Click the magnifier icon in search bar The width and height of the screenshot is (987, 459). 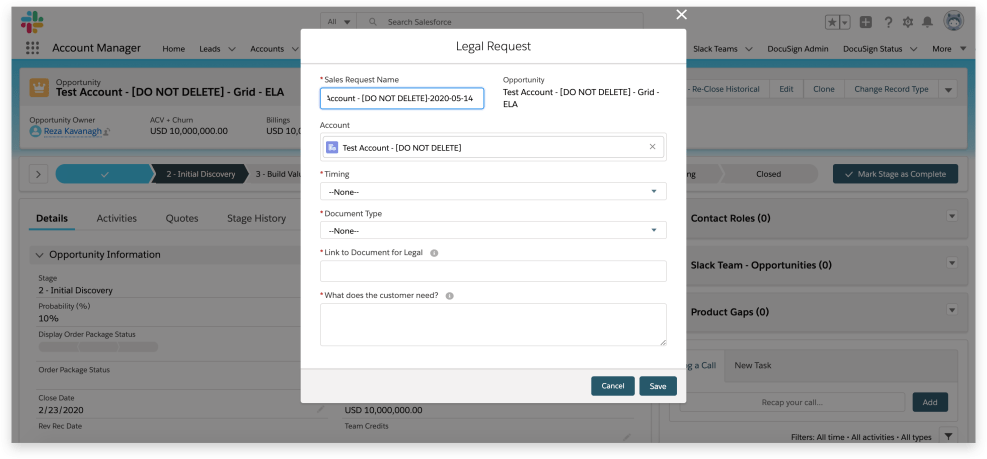[x=373, y=22]
